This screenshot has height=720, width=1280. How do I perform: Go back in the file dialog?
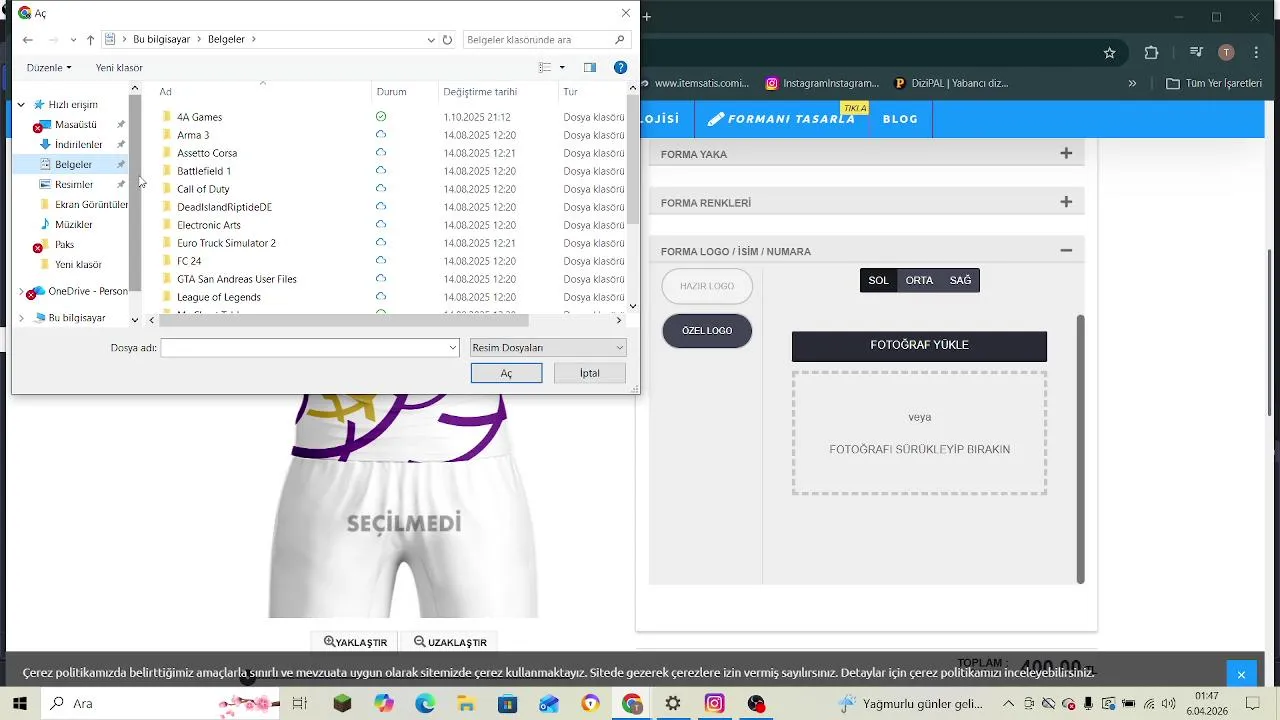[27, 40]
